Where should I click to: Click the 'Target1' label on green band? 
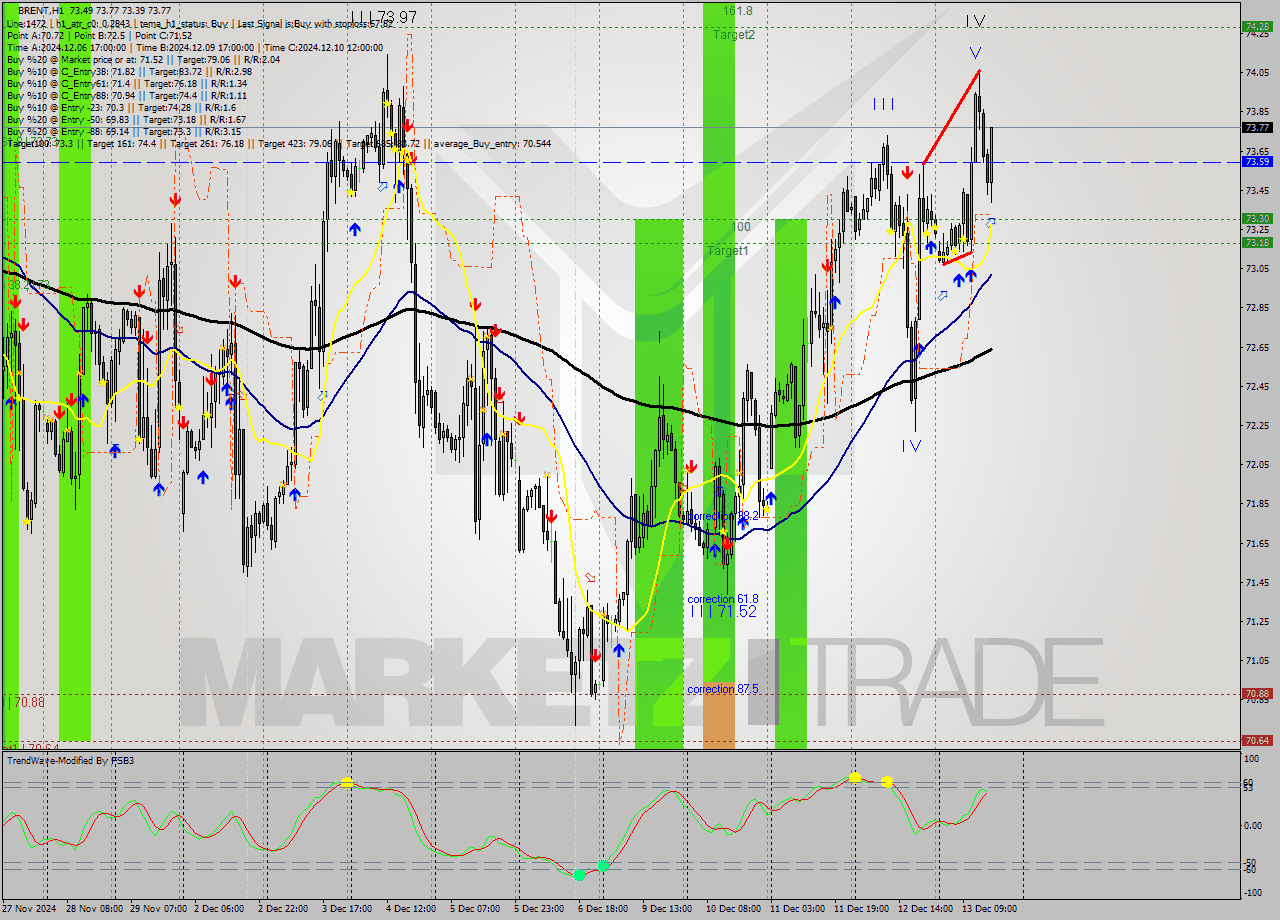click(x=728, y=250)
